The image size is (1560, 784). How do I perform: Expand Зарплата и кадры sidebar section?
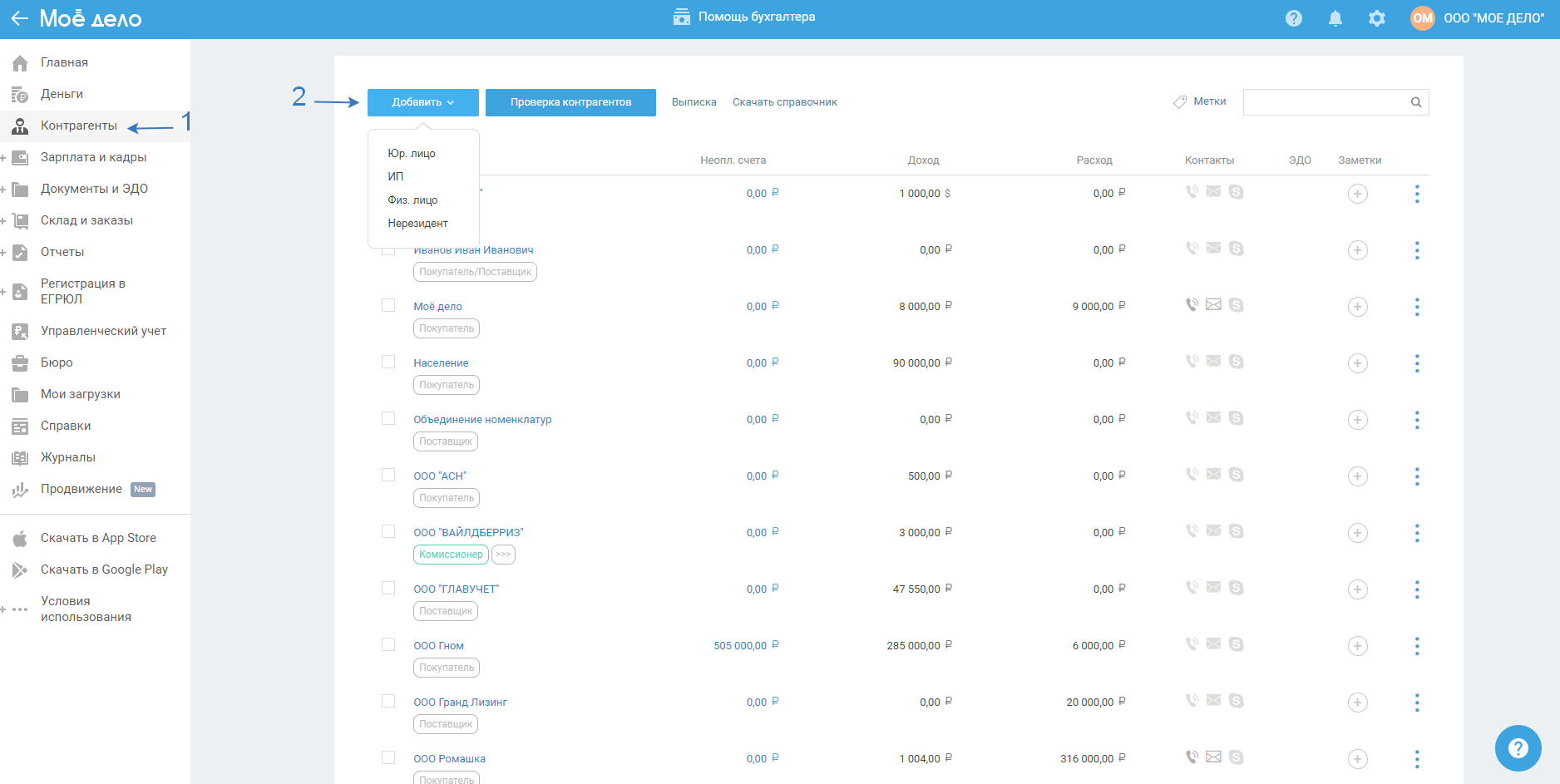click(3, 158)
